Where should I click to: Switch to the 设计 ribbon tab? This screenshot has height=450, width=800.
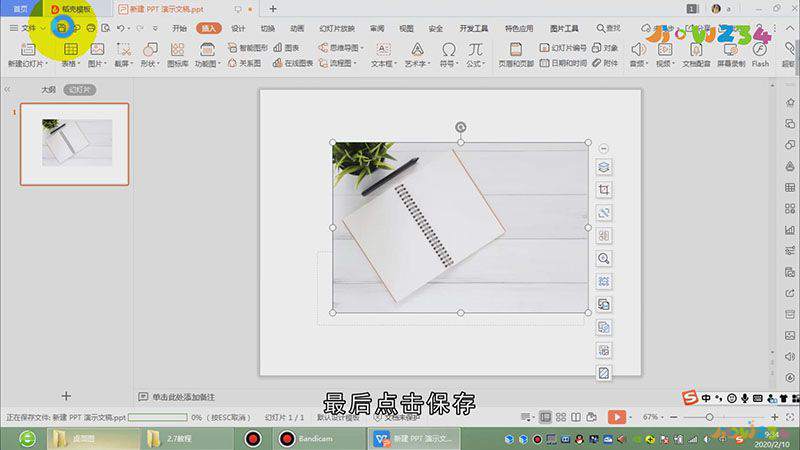click(x=238, y=29)
